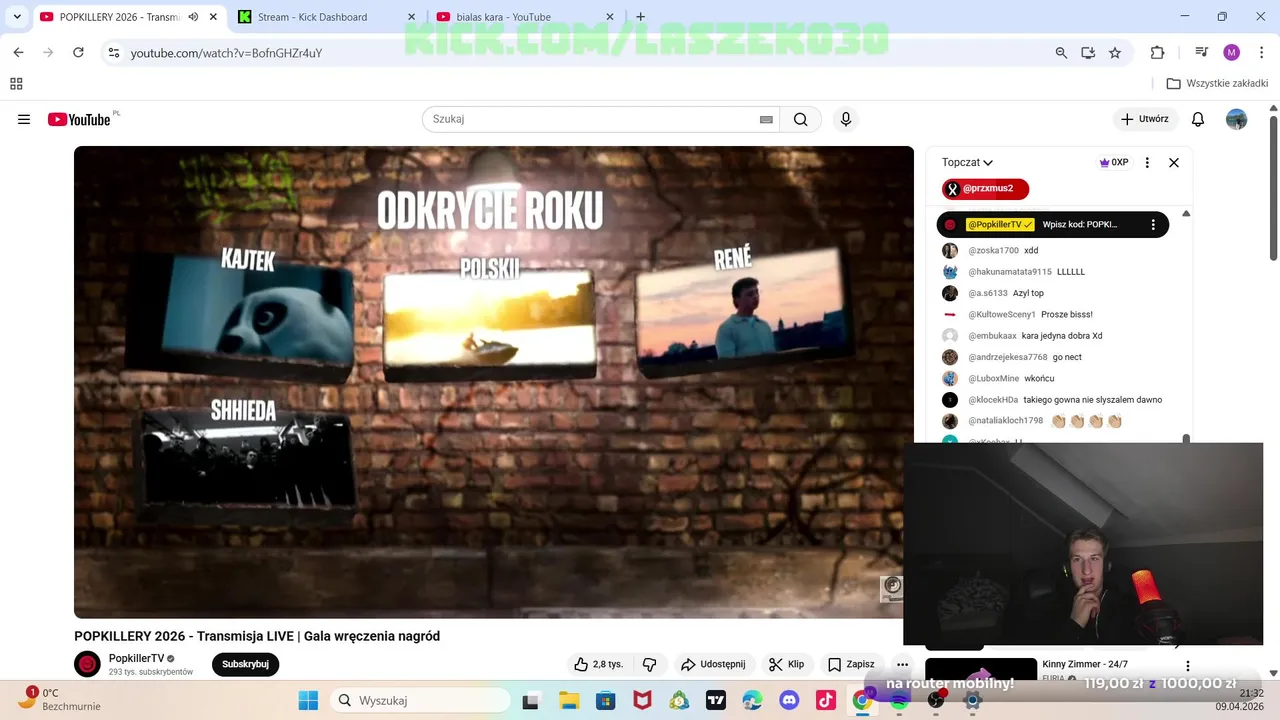Open the YouTube hamburger guide menu

coord(24,119)
